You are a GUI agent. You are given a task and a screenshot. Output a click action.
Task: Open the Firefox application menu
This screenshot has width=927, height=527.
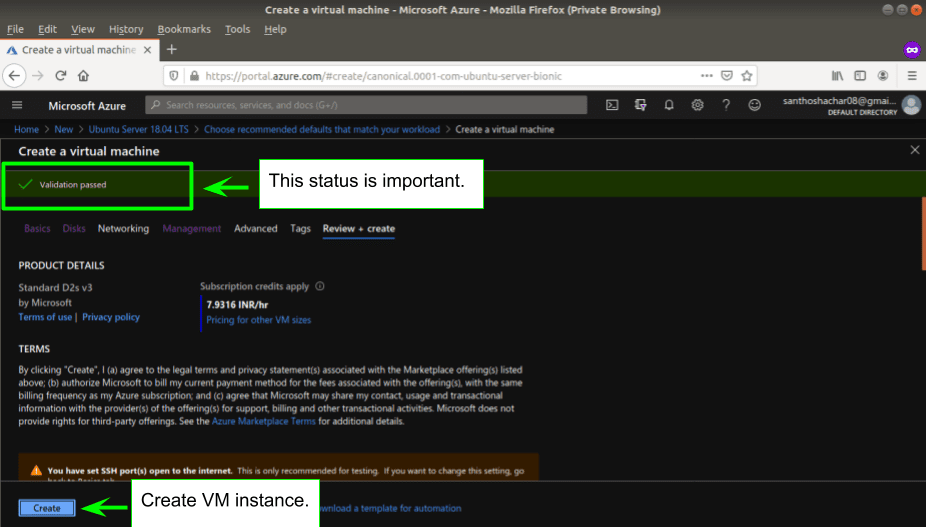point(912,76)
